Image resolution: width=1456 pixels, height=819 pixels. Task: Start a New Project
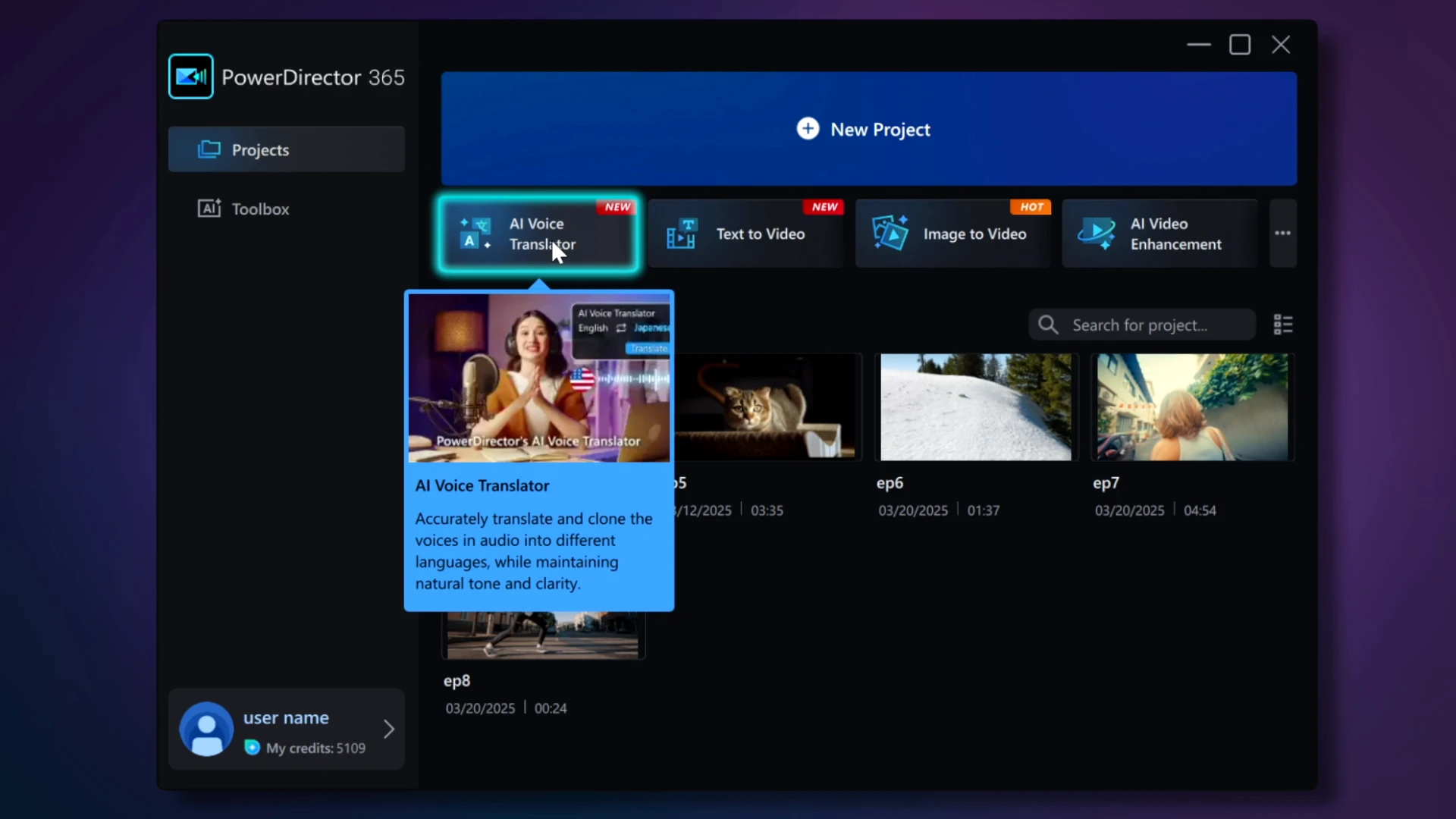point(869,129)
